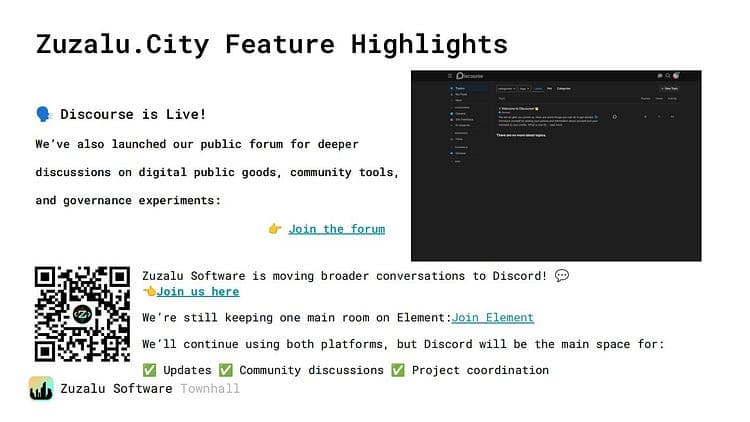Click the speaking head emoji beside 'Discourse is Live!'
The height and width of the screenshot is (422, 750).
click(x=43, y=114)
